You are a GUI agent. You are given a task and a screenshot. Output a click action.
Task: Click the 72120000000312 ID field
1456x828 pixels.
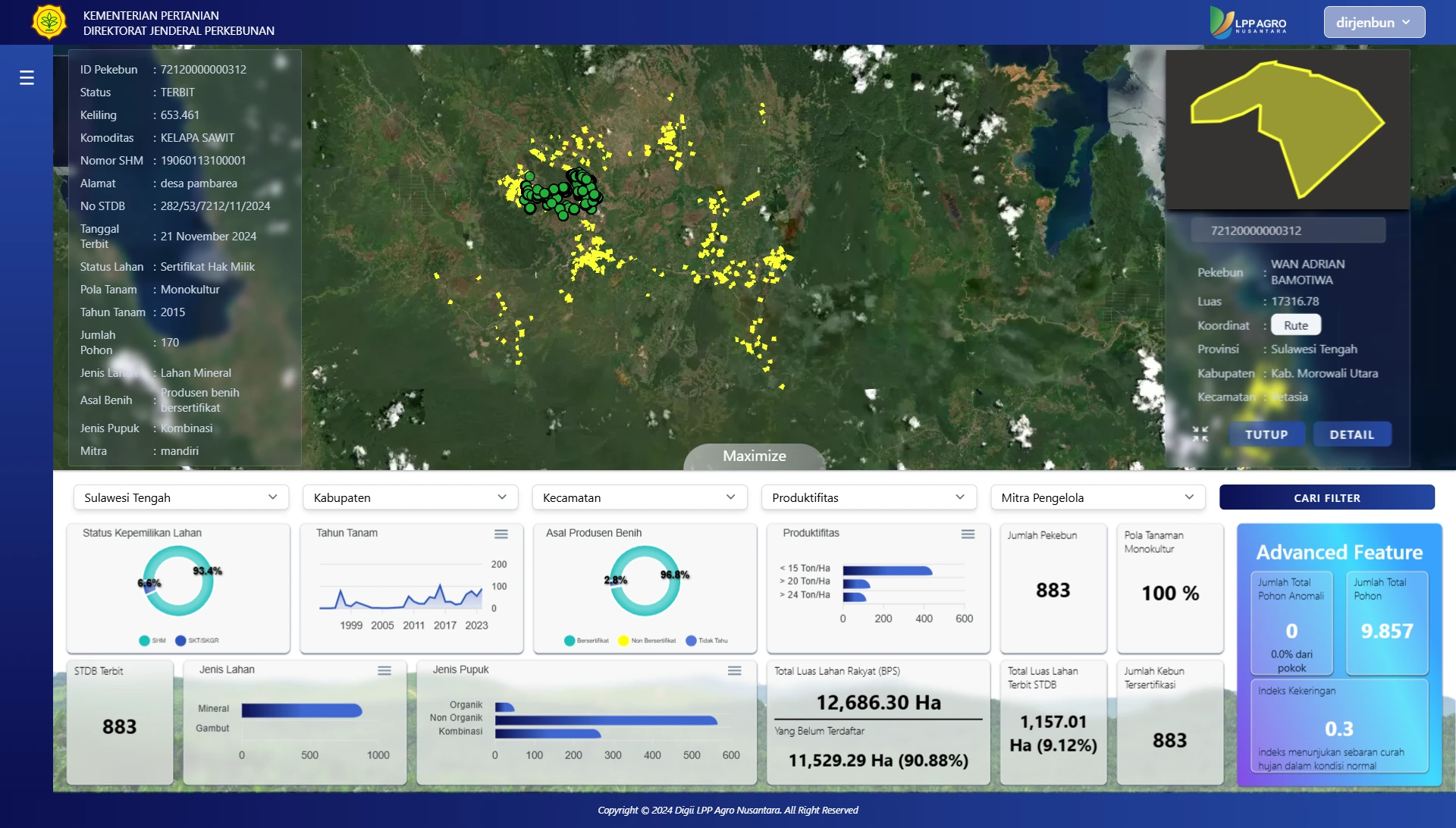click(x=1287, y=230)
